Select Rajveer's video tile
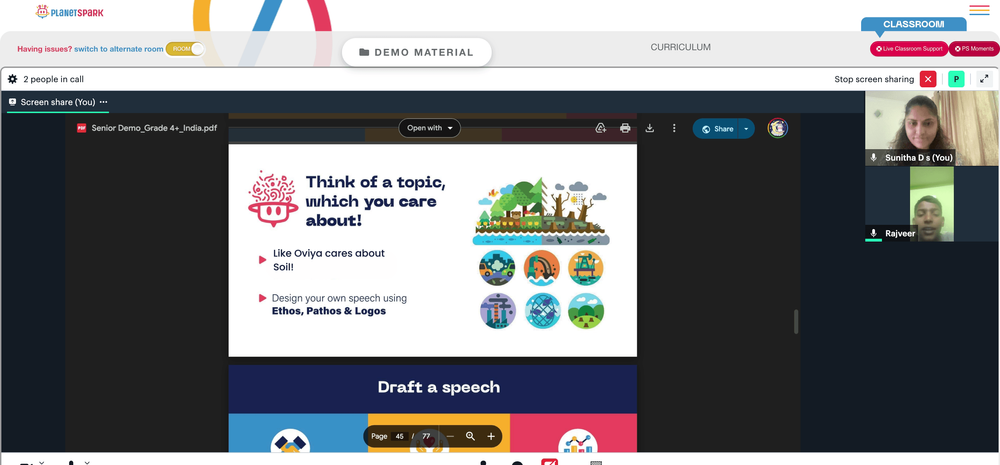Image resolution: width=1000 pixels, height=465 pixels. (x=932, y=204)
